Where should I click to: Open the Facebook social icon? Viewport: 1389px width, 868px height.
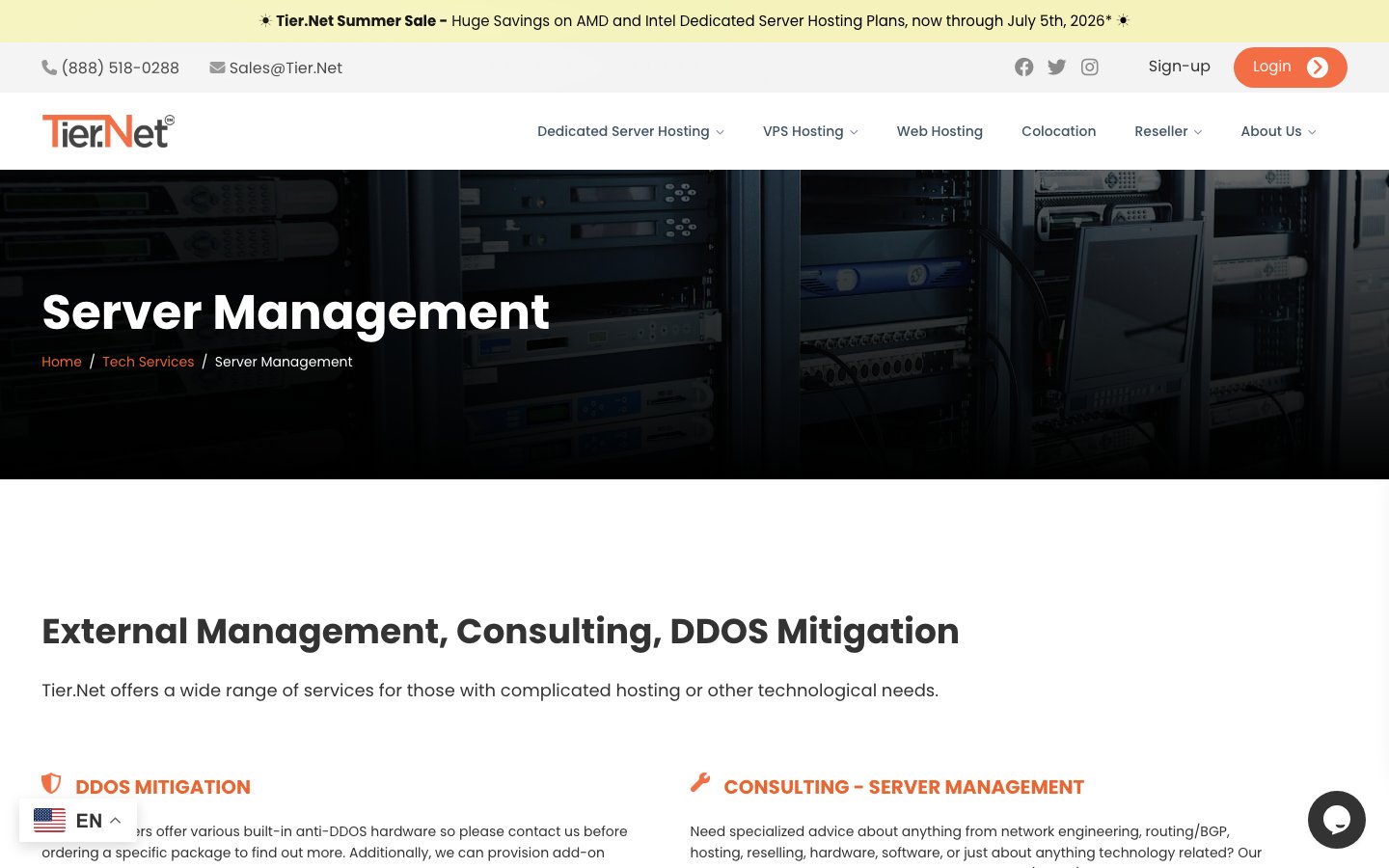click(1024, 68)
